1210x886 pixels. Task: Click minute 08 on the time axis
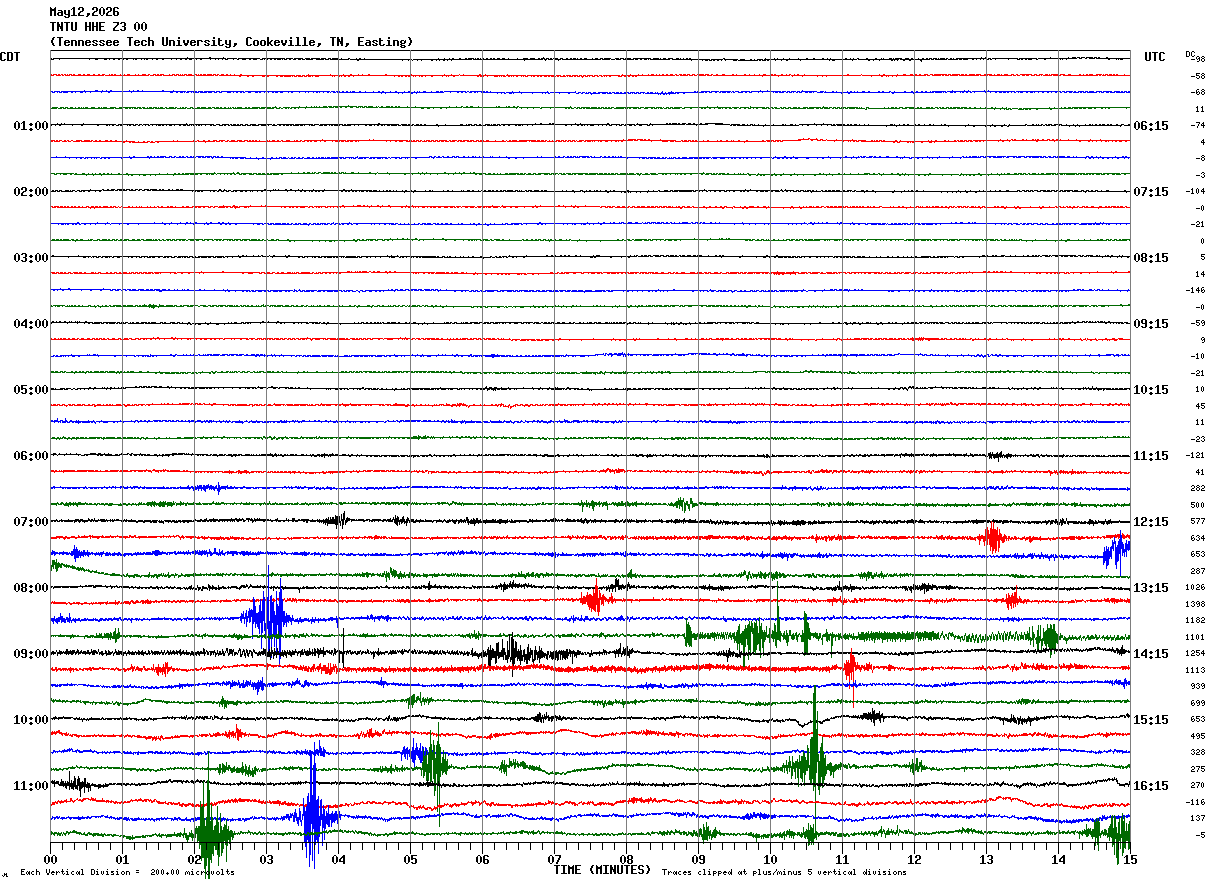coord(626,859)
